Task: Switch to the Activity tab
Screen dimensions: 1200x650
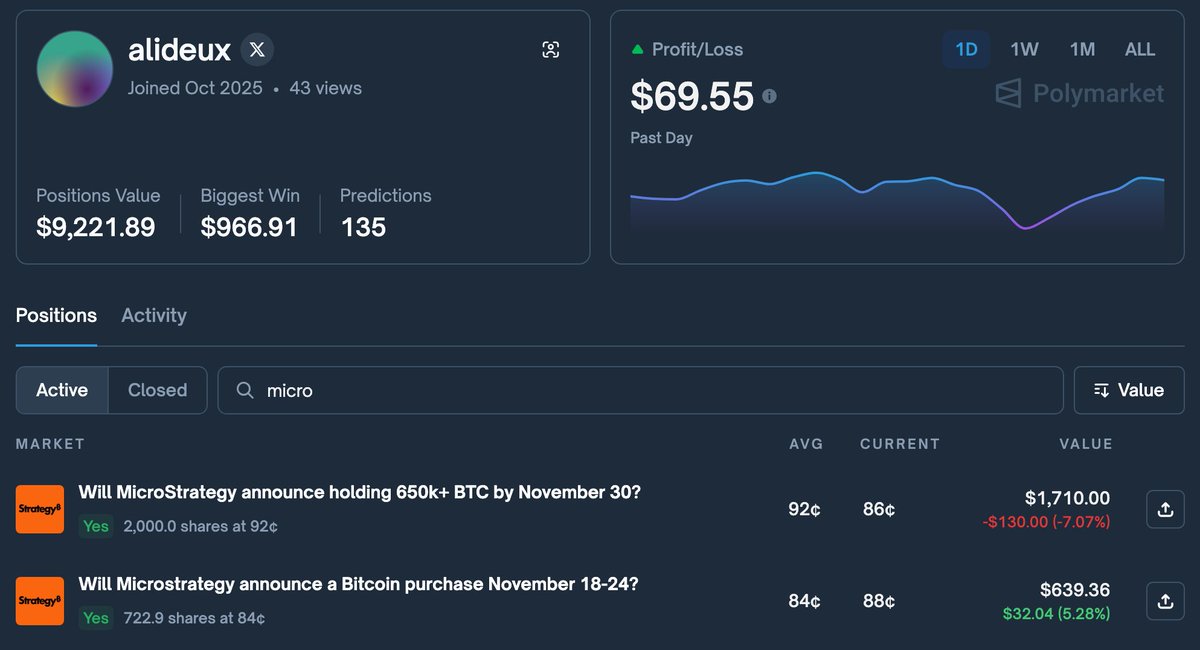Action: pyautogui.click(x=154, y=316)
